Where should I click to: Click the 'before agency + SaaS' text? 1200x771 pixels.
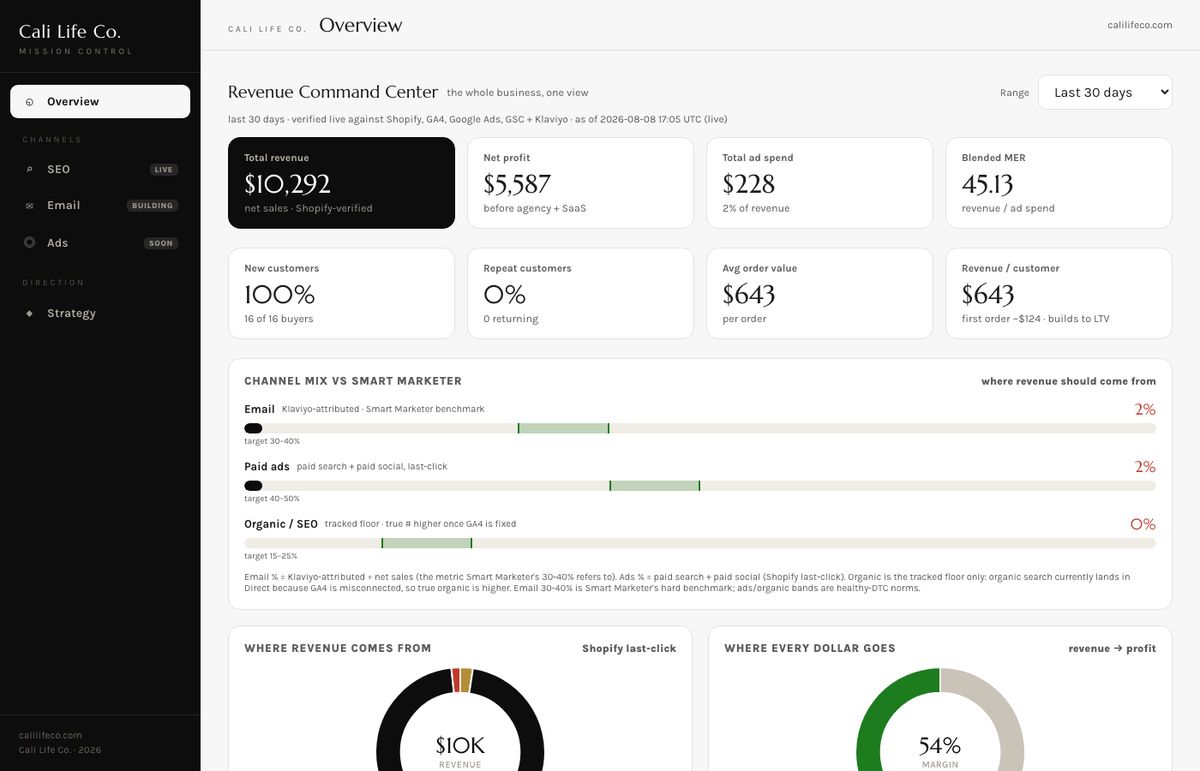tap(535, 209)
